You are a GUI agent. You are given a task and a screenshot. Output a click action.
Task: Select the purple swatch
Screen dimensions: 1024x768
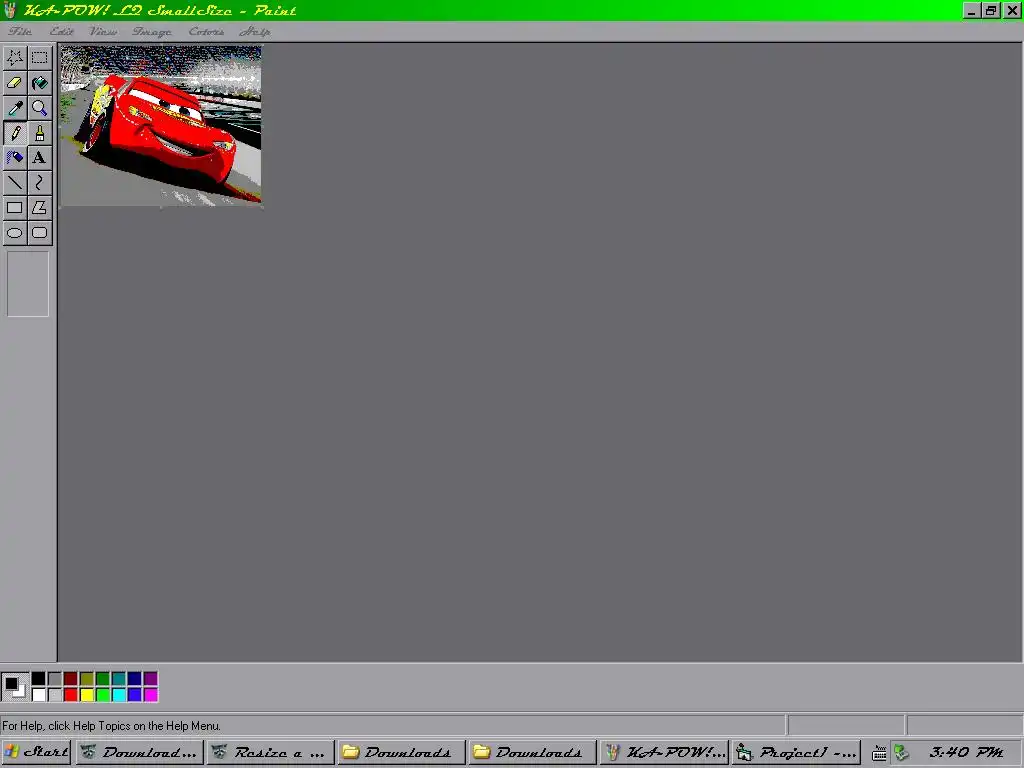coord(151,679)
